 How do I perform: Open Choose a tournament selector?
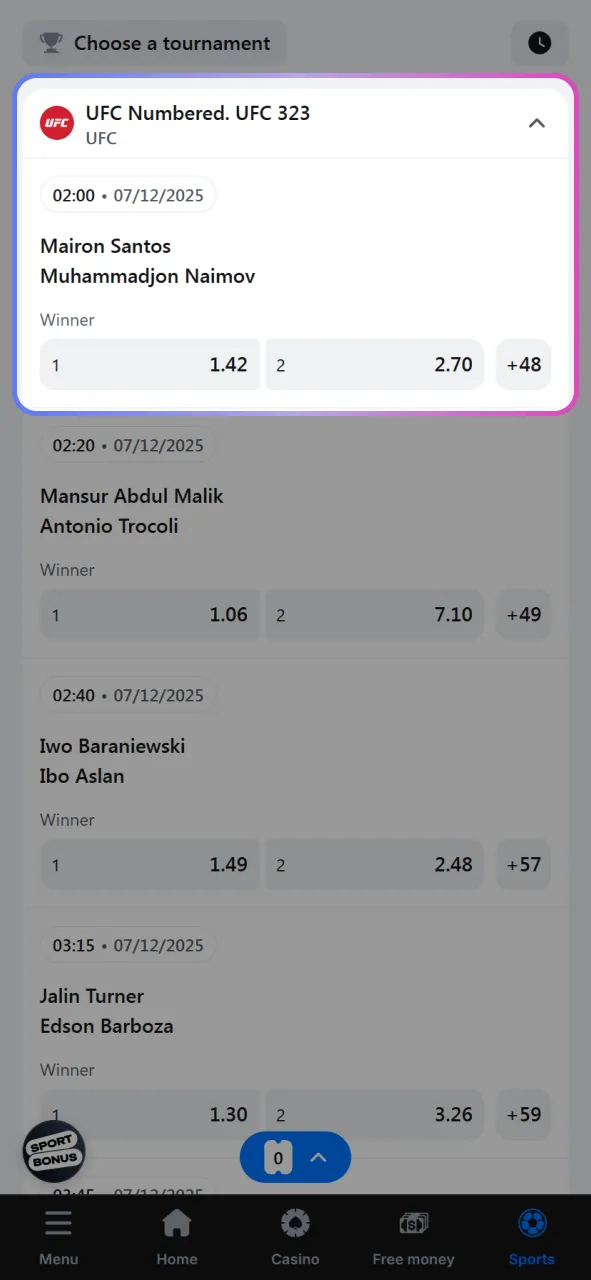(x=155, y=43)
